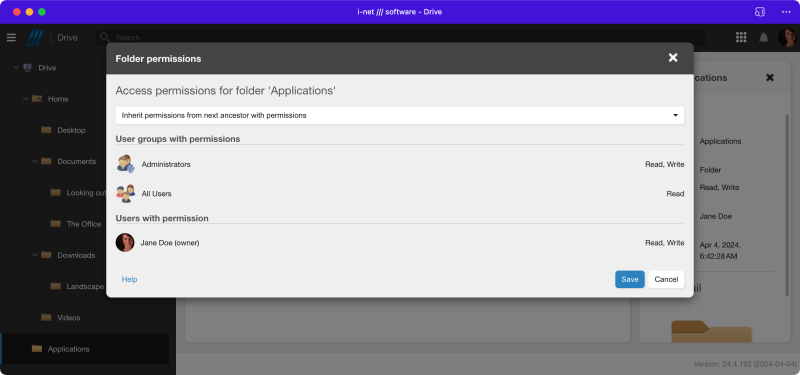Screen dimensions: 800x375
Task: Click the Administrators group icon
Action: tap(126, 164)
